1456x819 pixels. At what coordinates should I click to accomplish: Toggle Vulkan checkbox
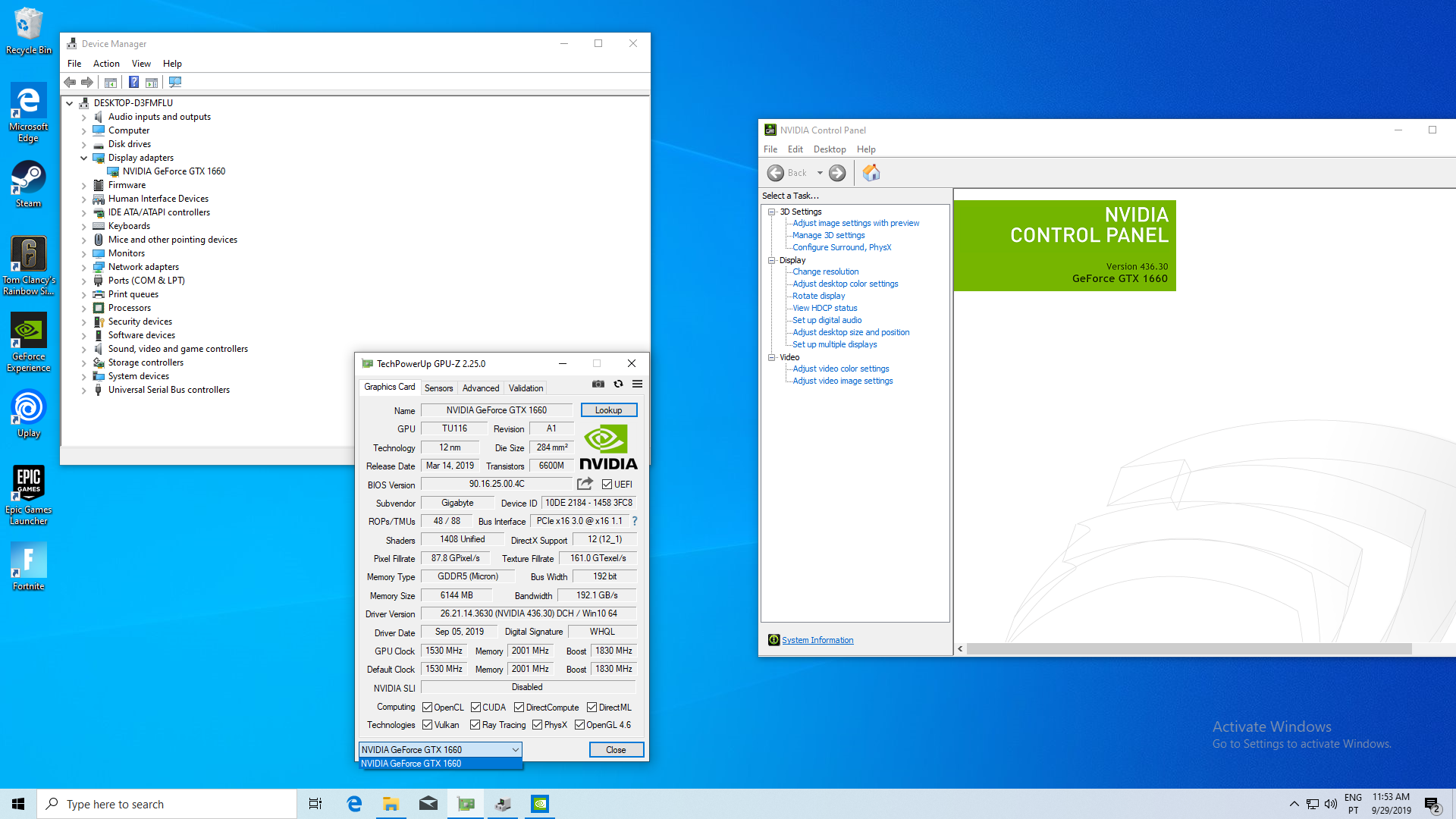(427, 725)
